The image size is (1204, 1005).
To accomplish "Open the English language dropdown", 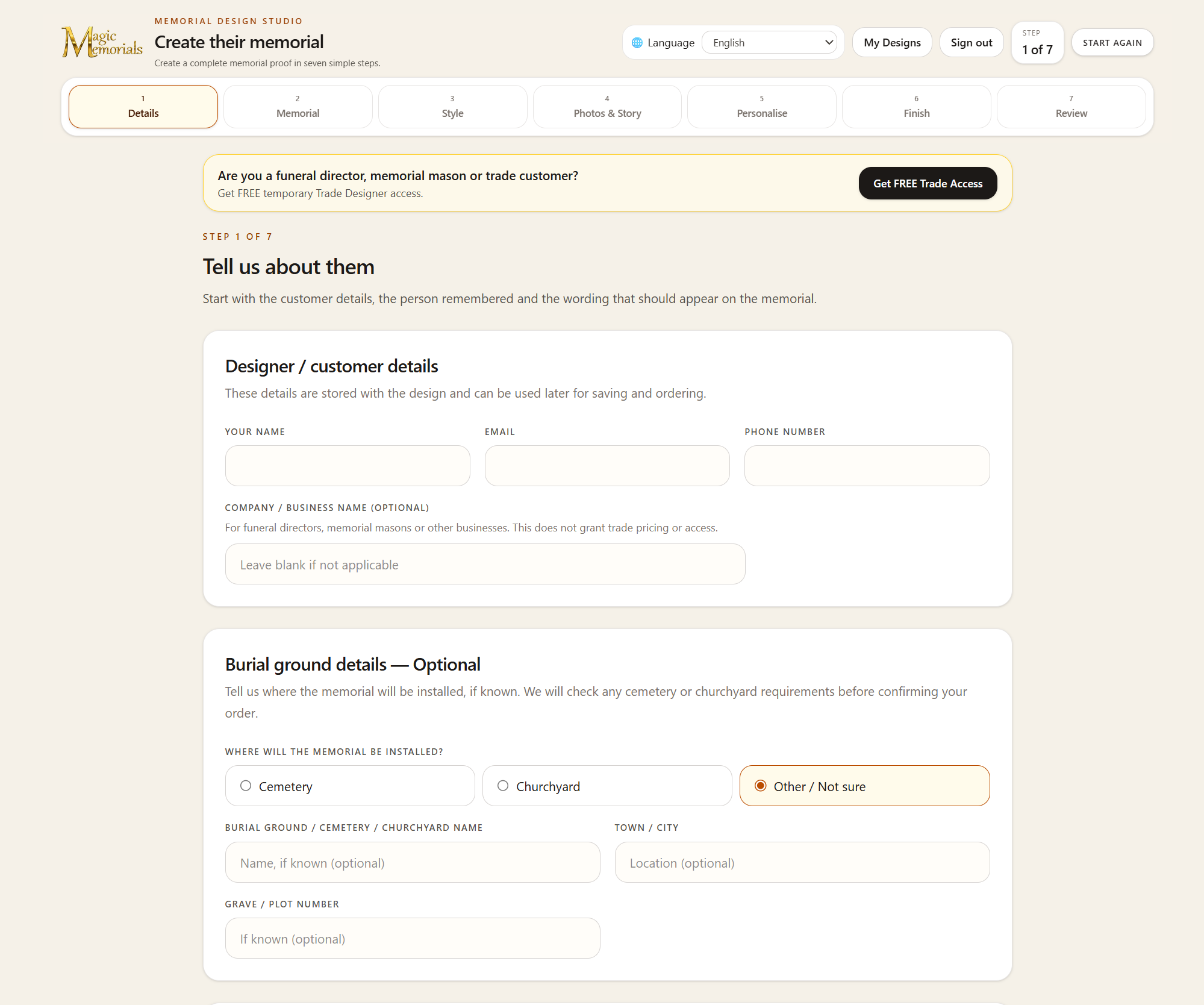I will point(769,43).
